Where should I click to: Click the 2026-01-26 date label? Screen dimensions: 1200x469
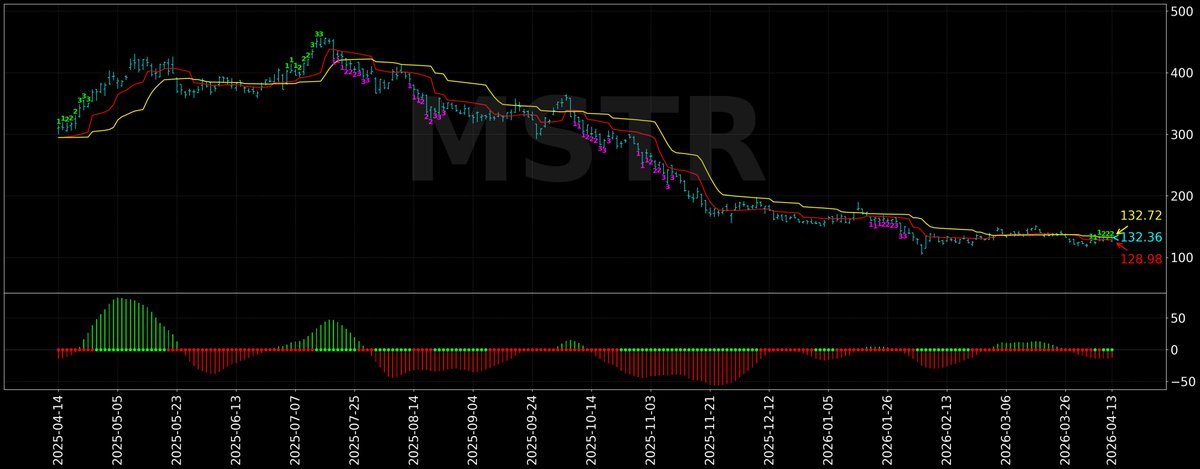coord(888,428)
